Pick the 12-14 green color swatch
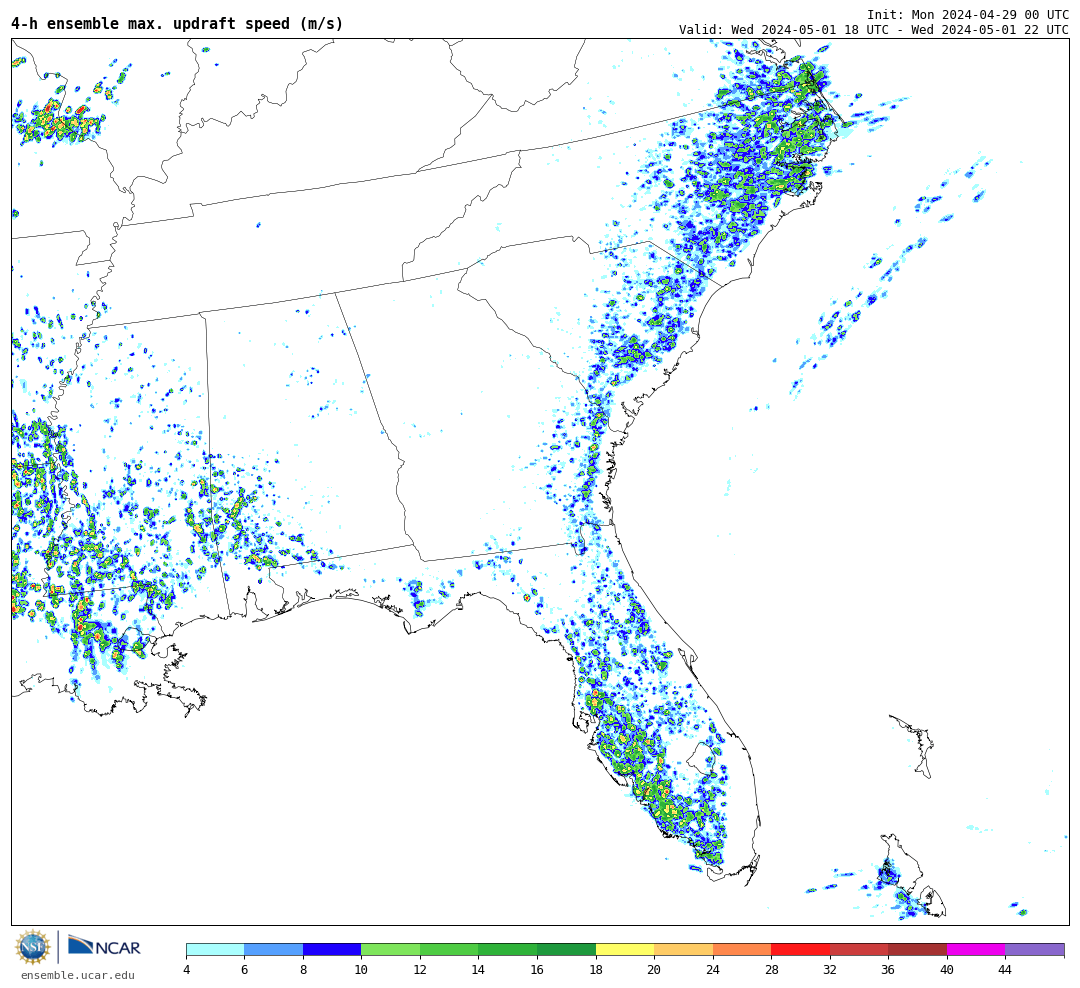Image resolution: width=1080 pixels, height=988 pixels. pos(449,949)
